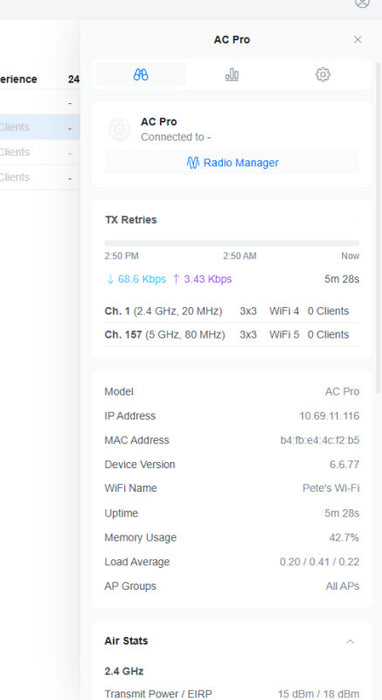Click the 2:50 AM timeline label
This screenshot has height=700, width=382.
tap(240, 256)
